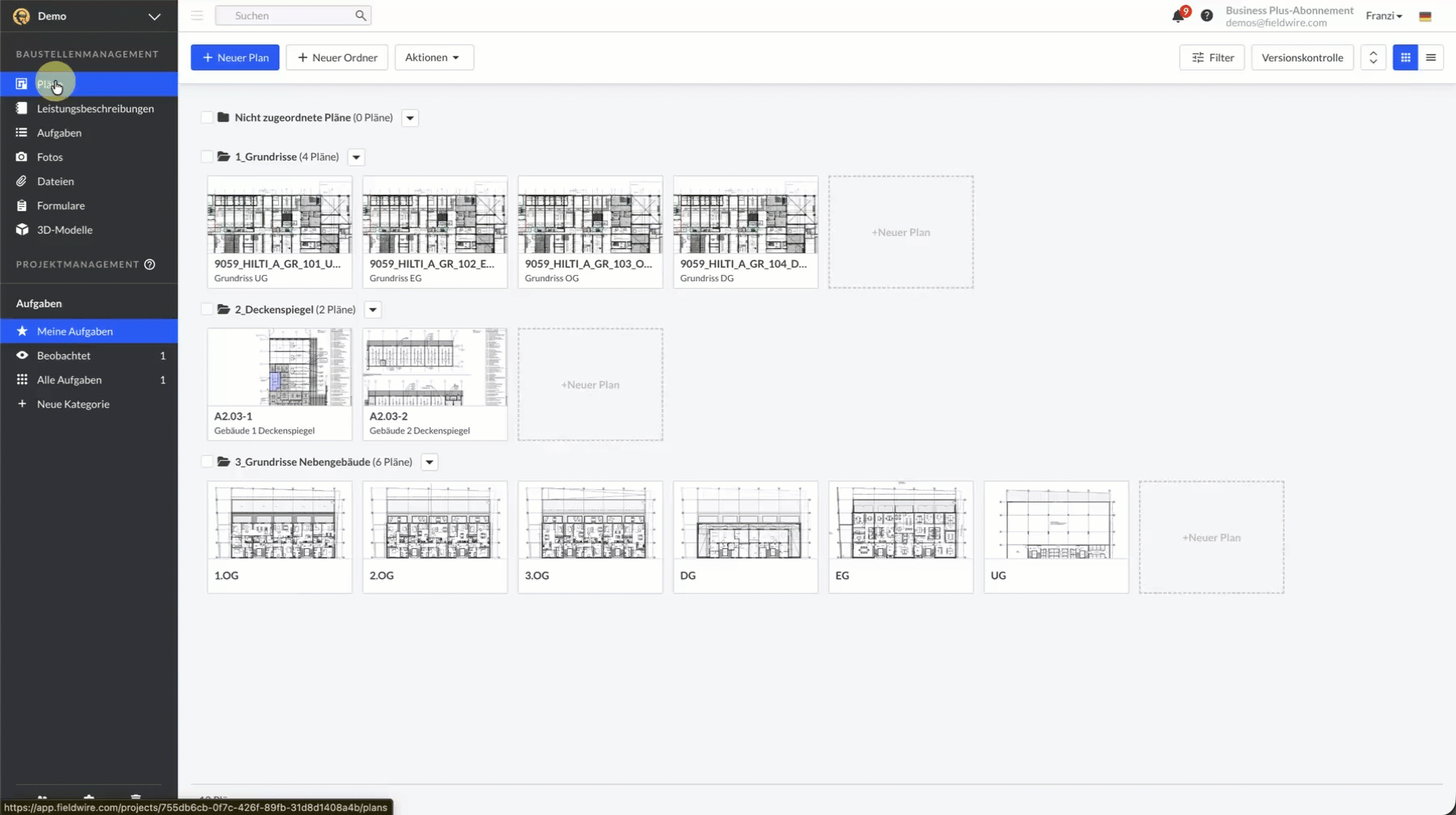1456x815 pixels.
Task: Check the 1_Grundrisse folder checkbox
Action: point(207,157)
